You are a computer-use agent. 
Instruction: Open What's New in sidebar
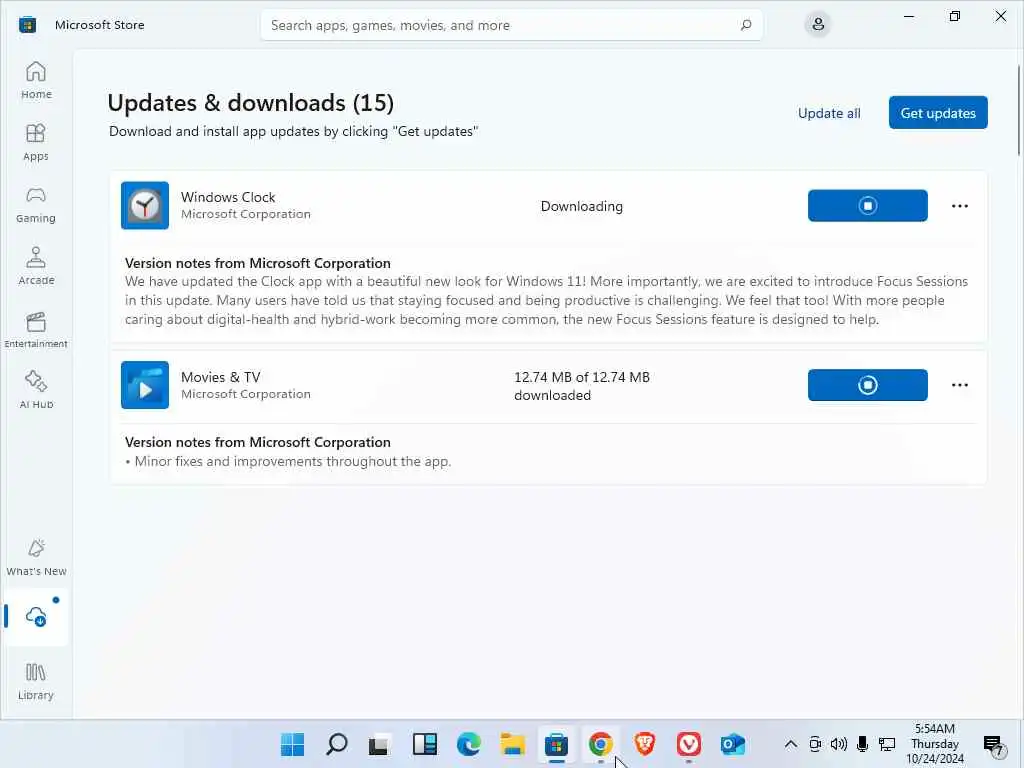36,558
